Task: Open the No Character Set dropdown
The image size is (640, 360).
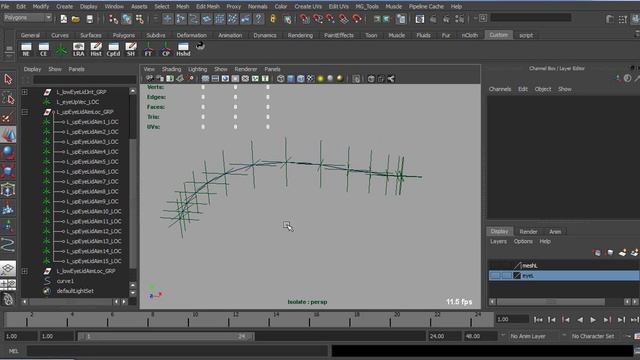Action: (593, 336)
